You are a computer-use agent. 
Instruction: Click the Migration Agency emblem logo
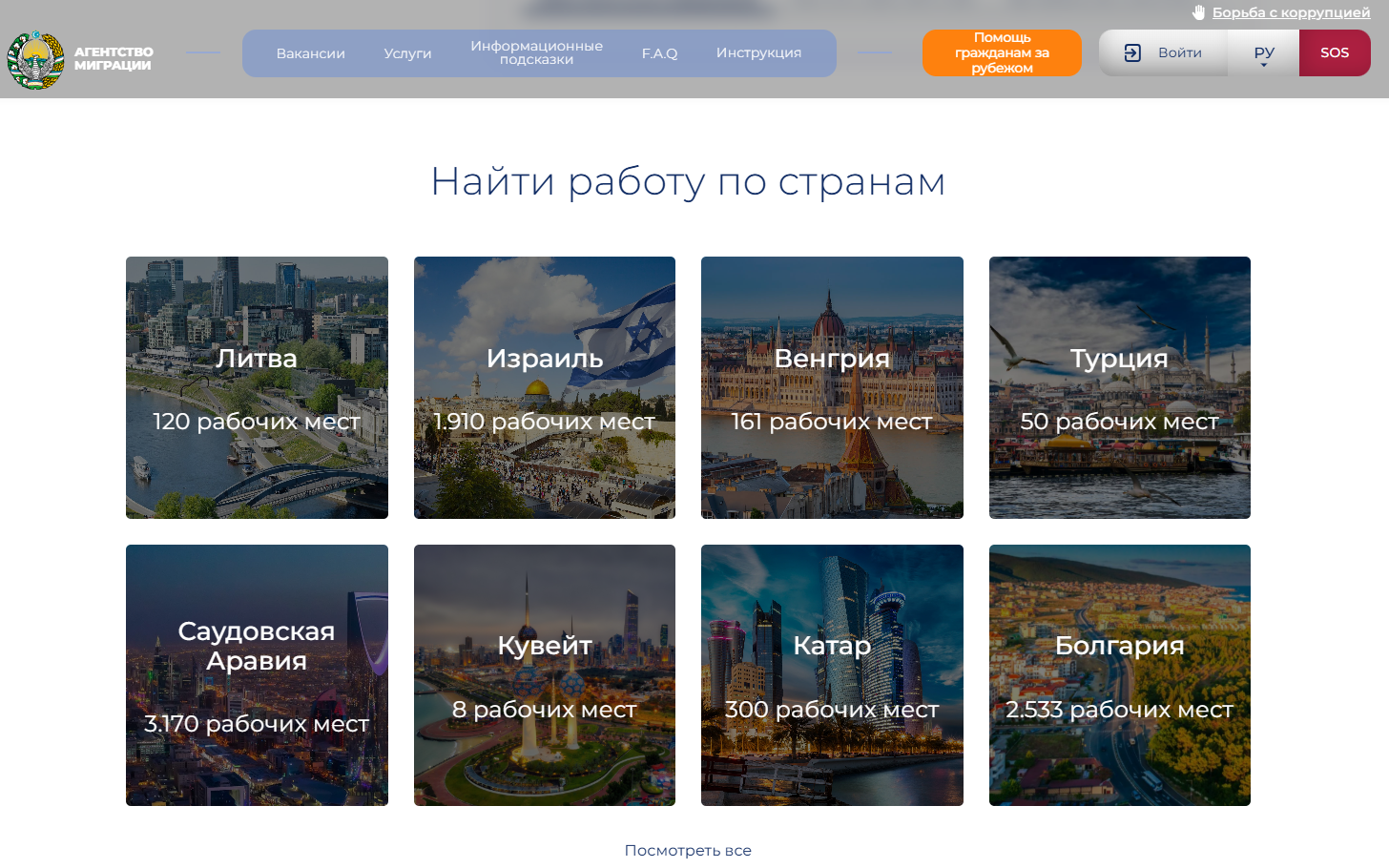pos(36,59)
